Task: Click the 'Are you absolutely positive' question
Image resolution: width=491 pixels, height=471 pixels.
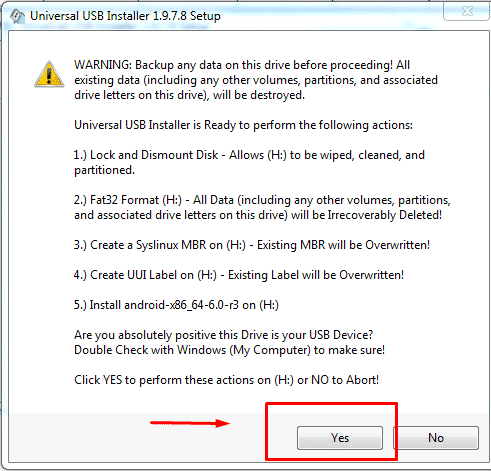Action: point(223,335)
